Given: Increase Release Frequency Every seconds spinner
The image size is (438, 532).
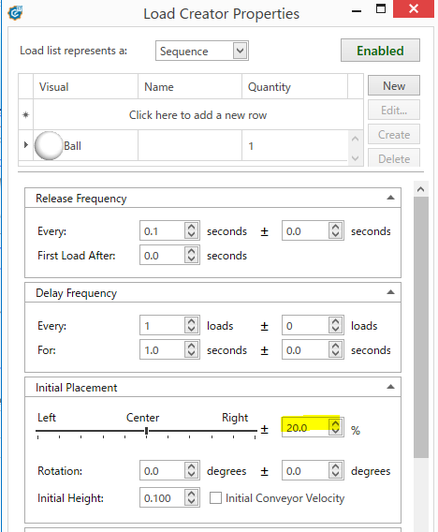Looking at the screenshot, I should 191,227.
